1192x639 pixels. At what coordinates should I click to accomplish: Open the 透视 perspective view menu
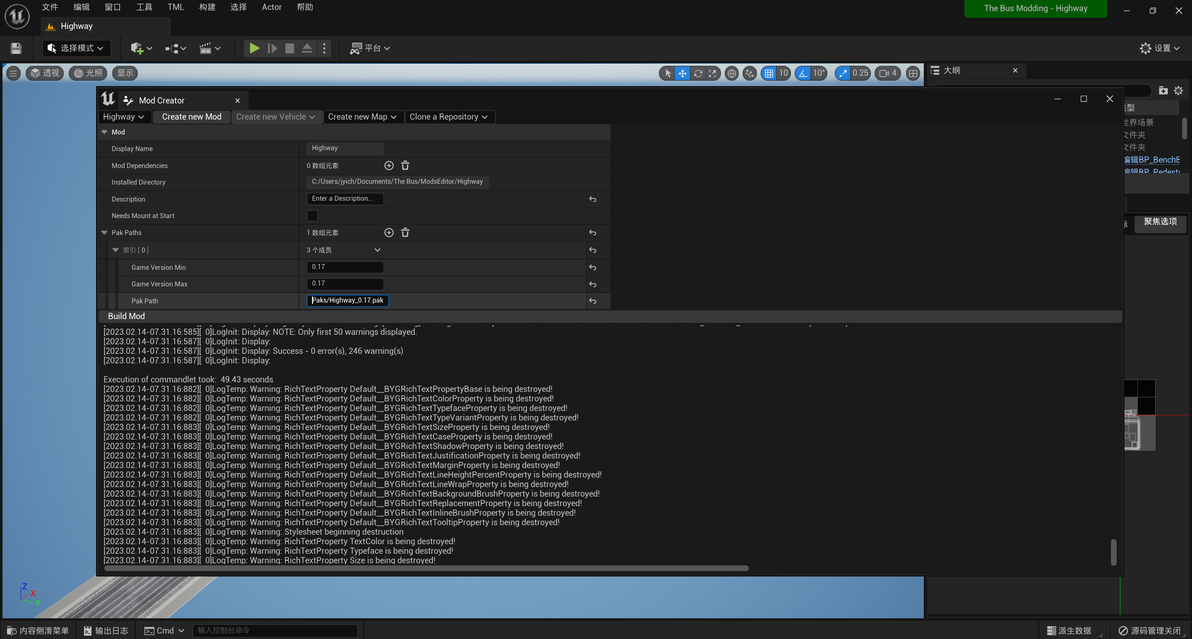pos(45,73)
